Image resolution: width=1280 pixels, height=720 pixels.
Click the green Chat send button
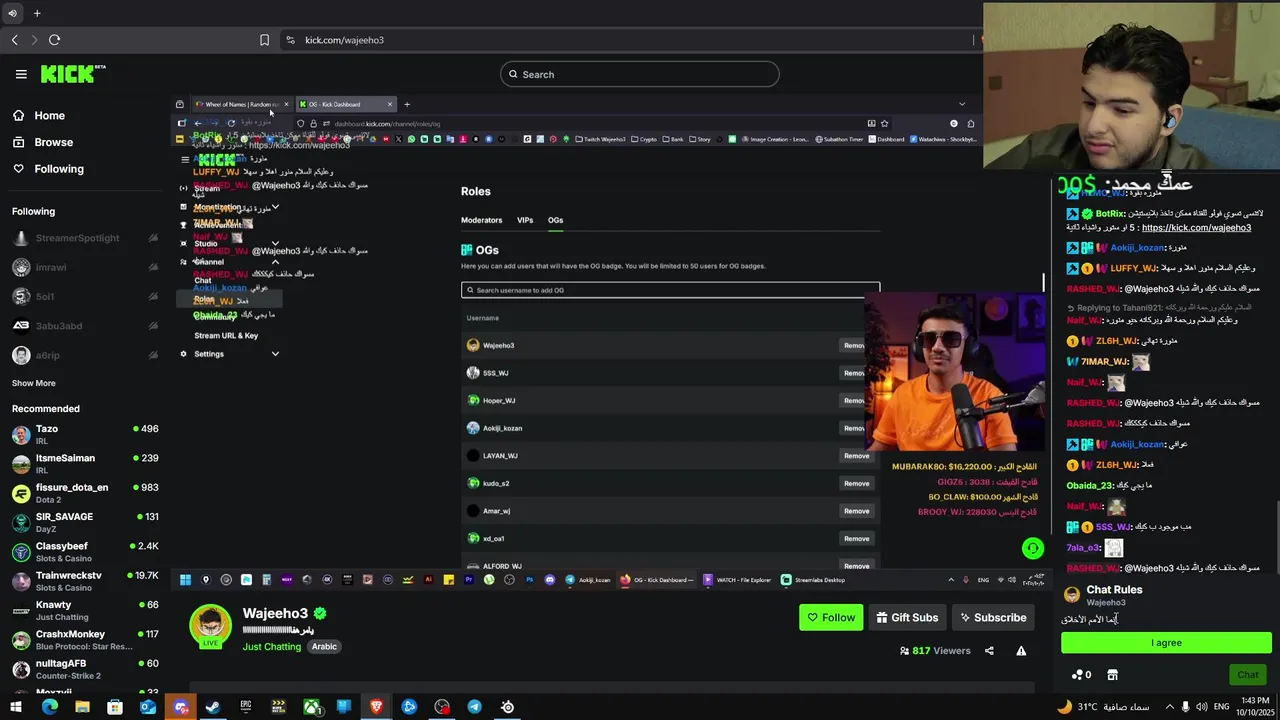1247,675
